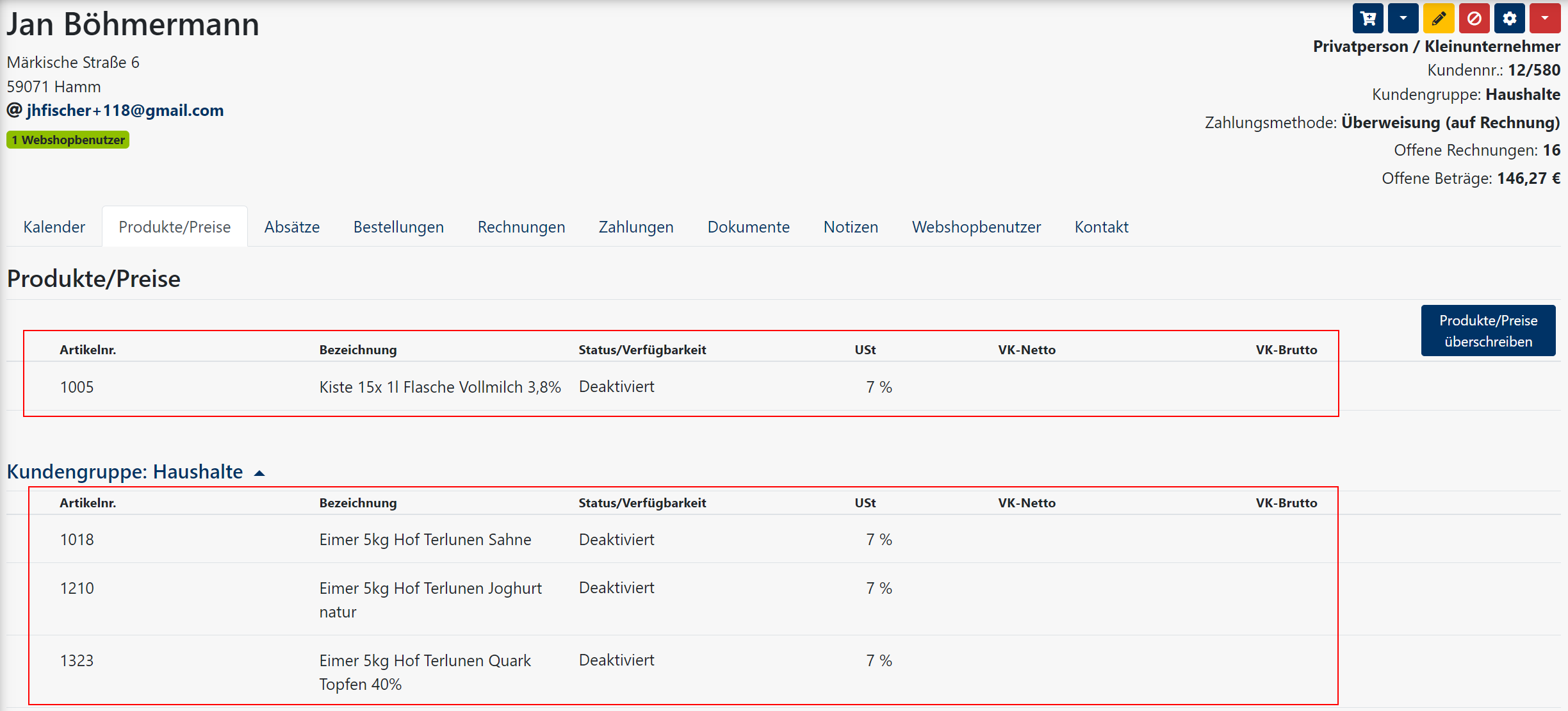
Task: Click the 7 % tax value in row 1018
Action: tap(879, 539)
